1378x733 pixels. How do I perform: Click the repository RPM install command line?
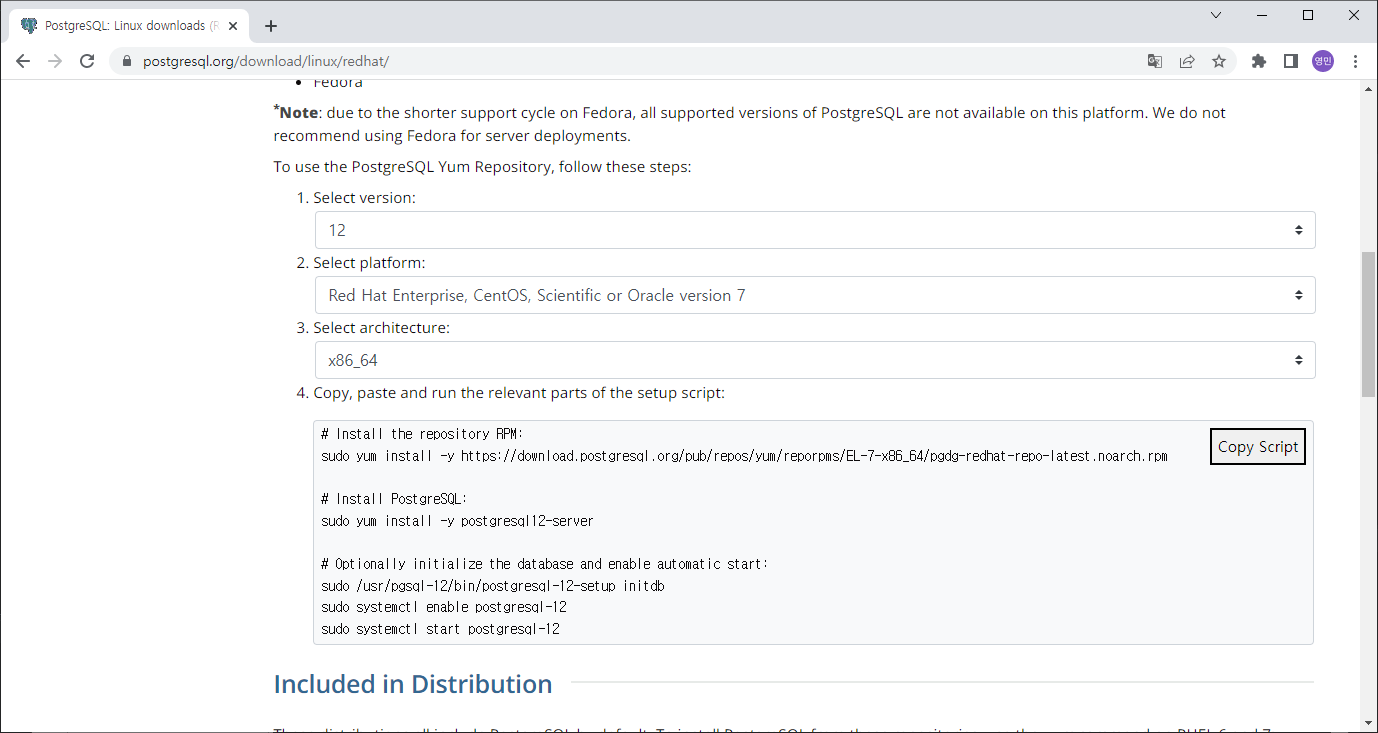[744, 456]
